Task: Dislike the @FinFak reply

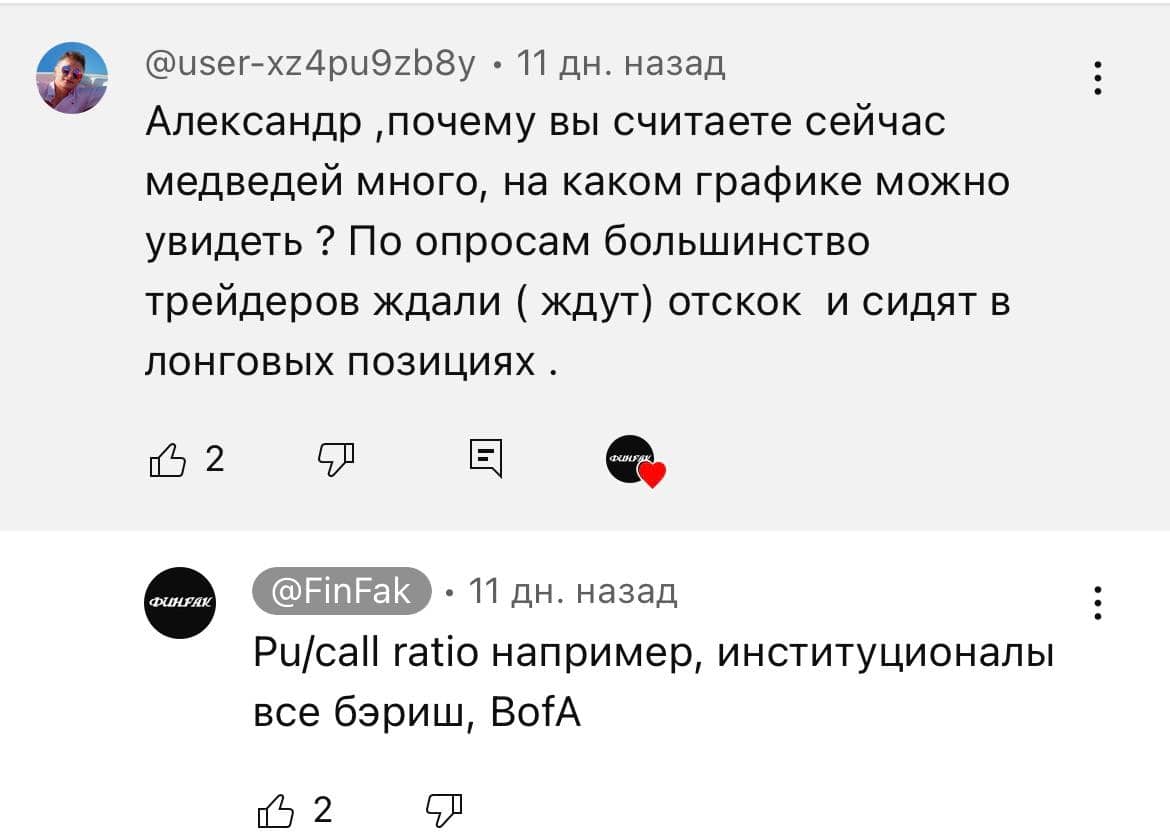Action: [445, 808]
